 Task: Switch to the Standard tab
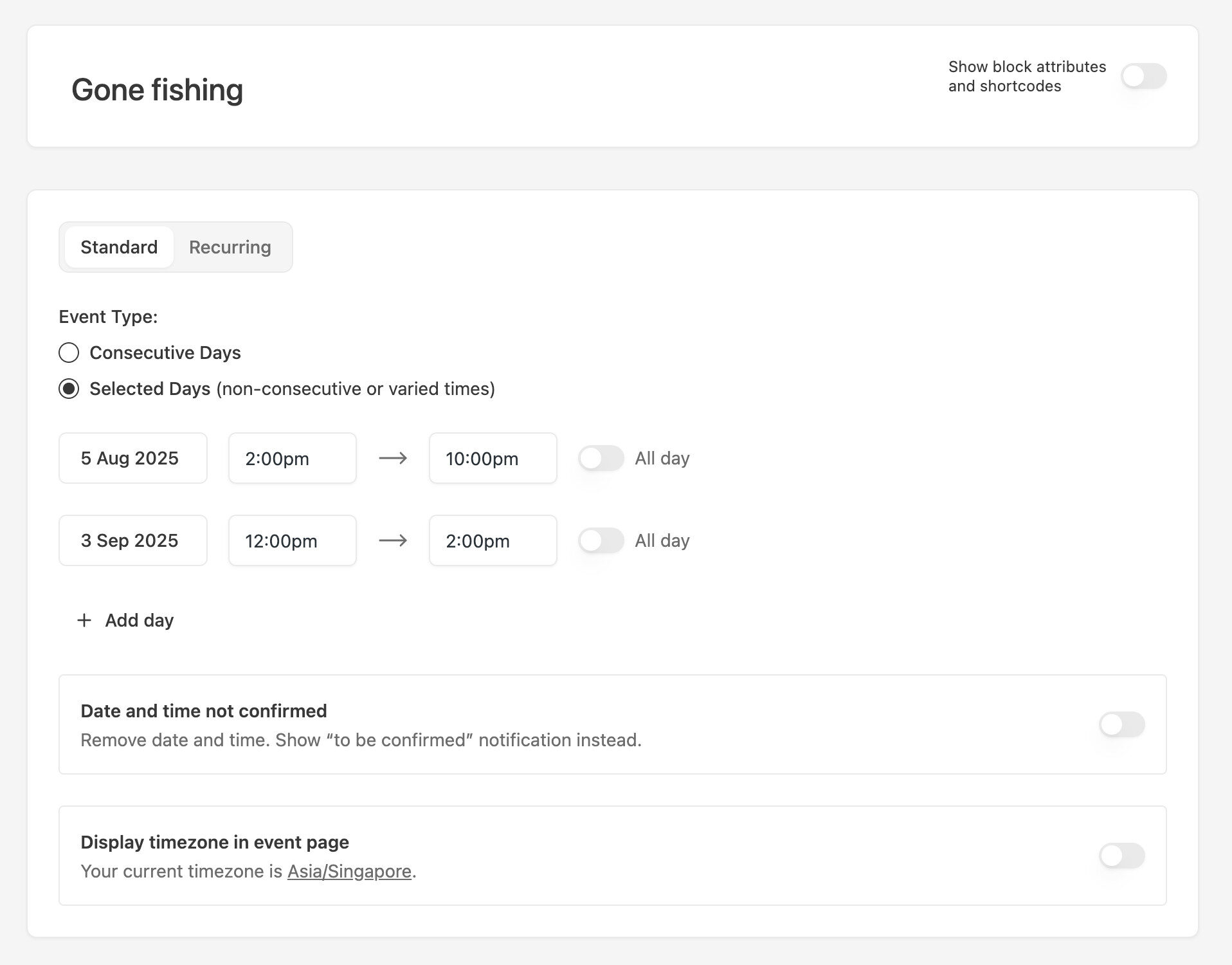point(119,247)
